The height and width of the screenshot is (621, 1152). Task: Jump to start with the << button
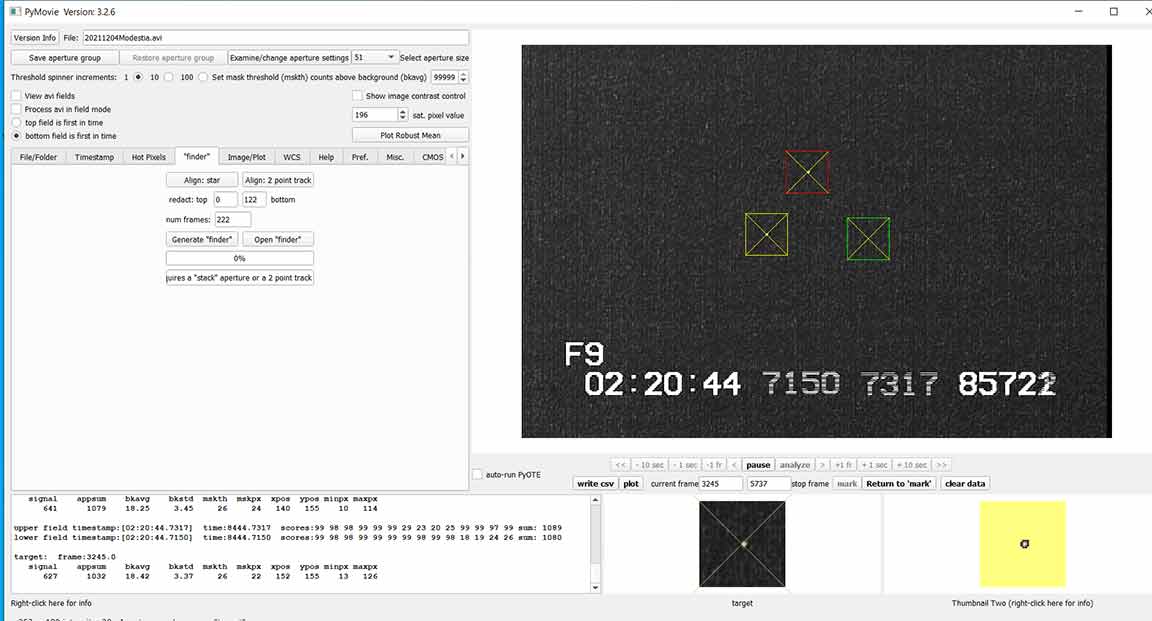coord(620,465)
